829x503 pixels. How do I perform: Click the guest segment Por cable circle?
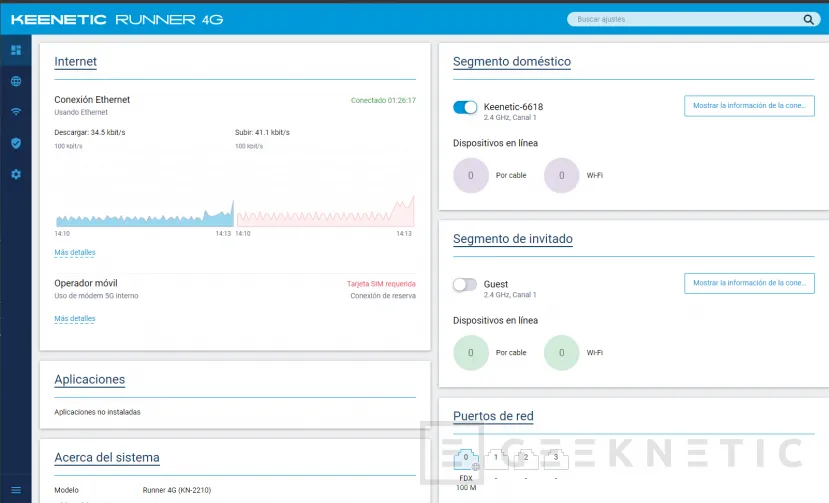coord(471,353)
